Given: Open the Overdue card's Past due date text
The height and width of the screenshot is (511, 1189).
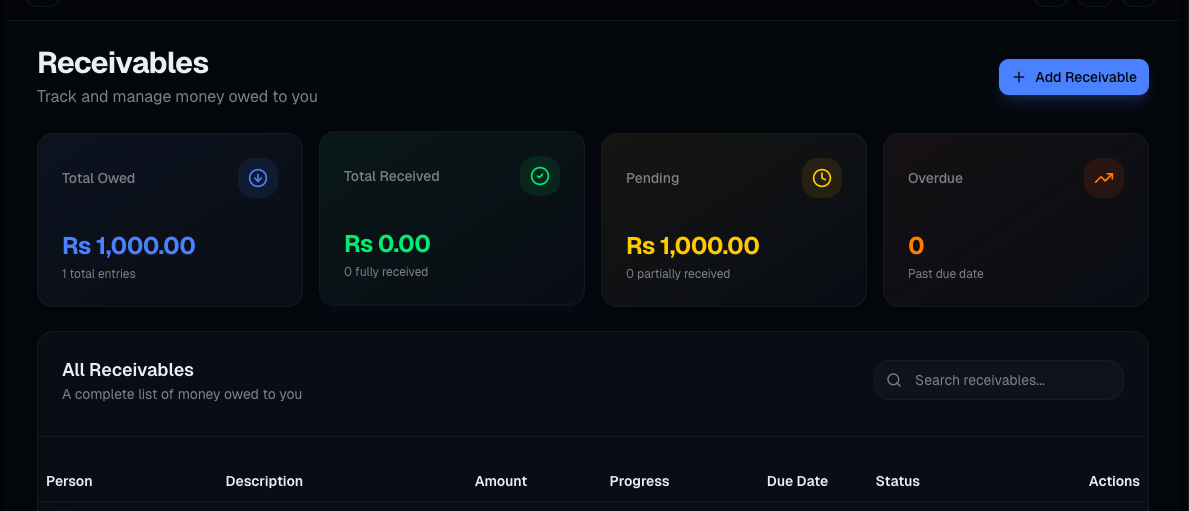Looking at the screenshot, I should point(945,274).
